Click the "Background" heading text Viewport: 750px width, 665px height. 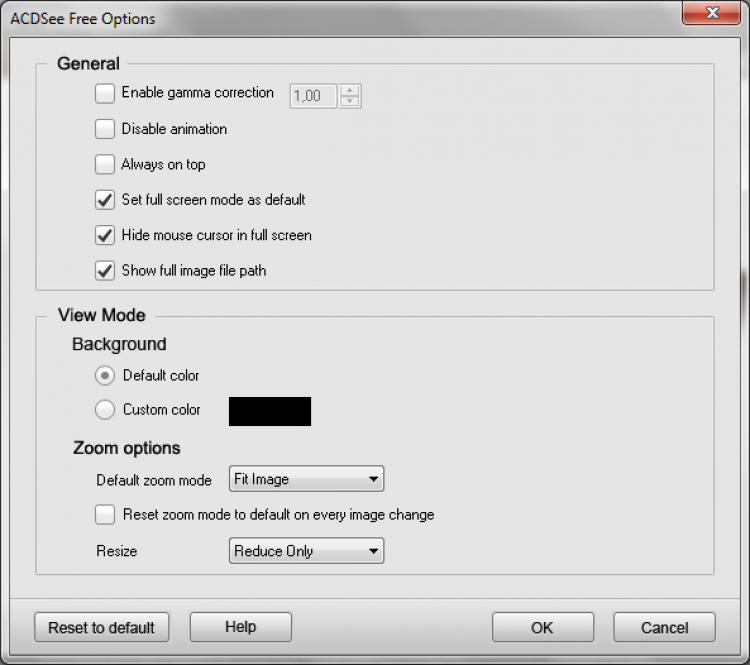119,344
